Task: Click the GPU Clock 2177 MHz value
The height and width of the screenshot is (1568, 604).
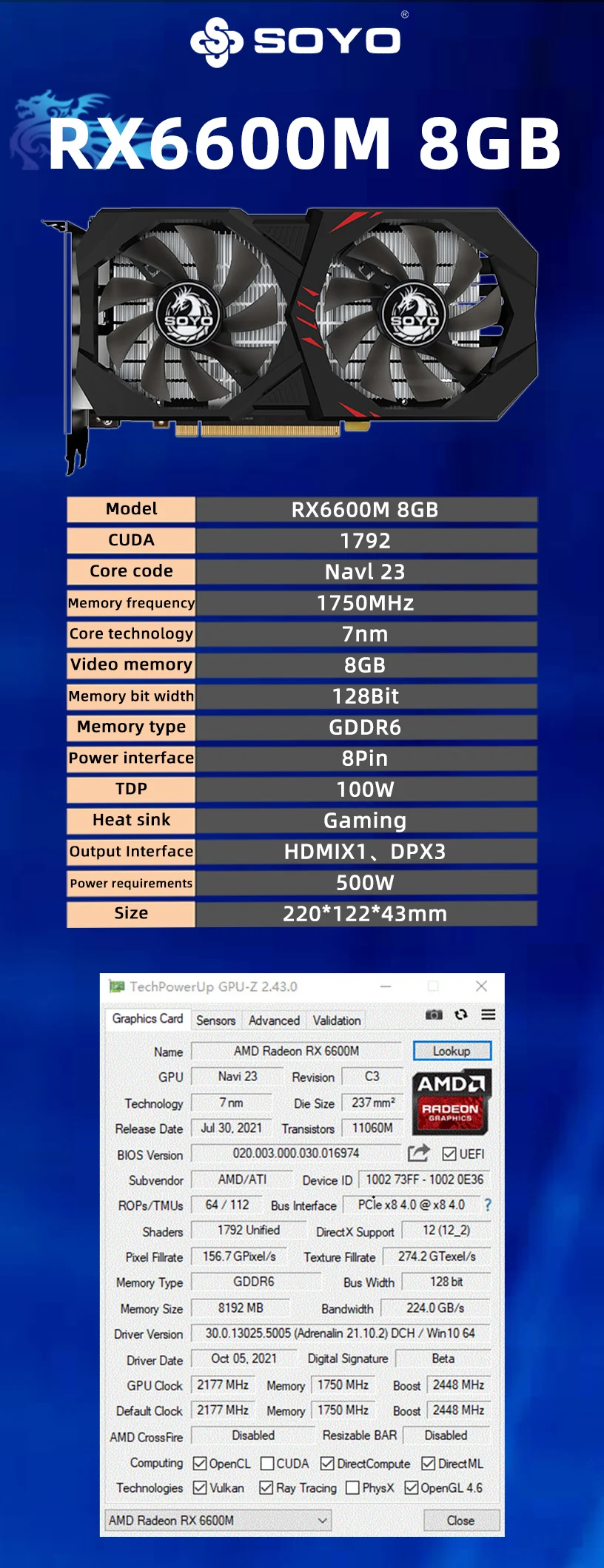Action: coord(222,1384)
